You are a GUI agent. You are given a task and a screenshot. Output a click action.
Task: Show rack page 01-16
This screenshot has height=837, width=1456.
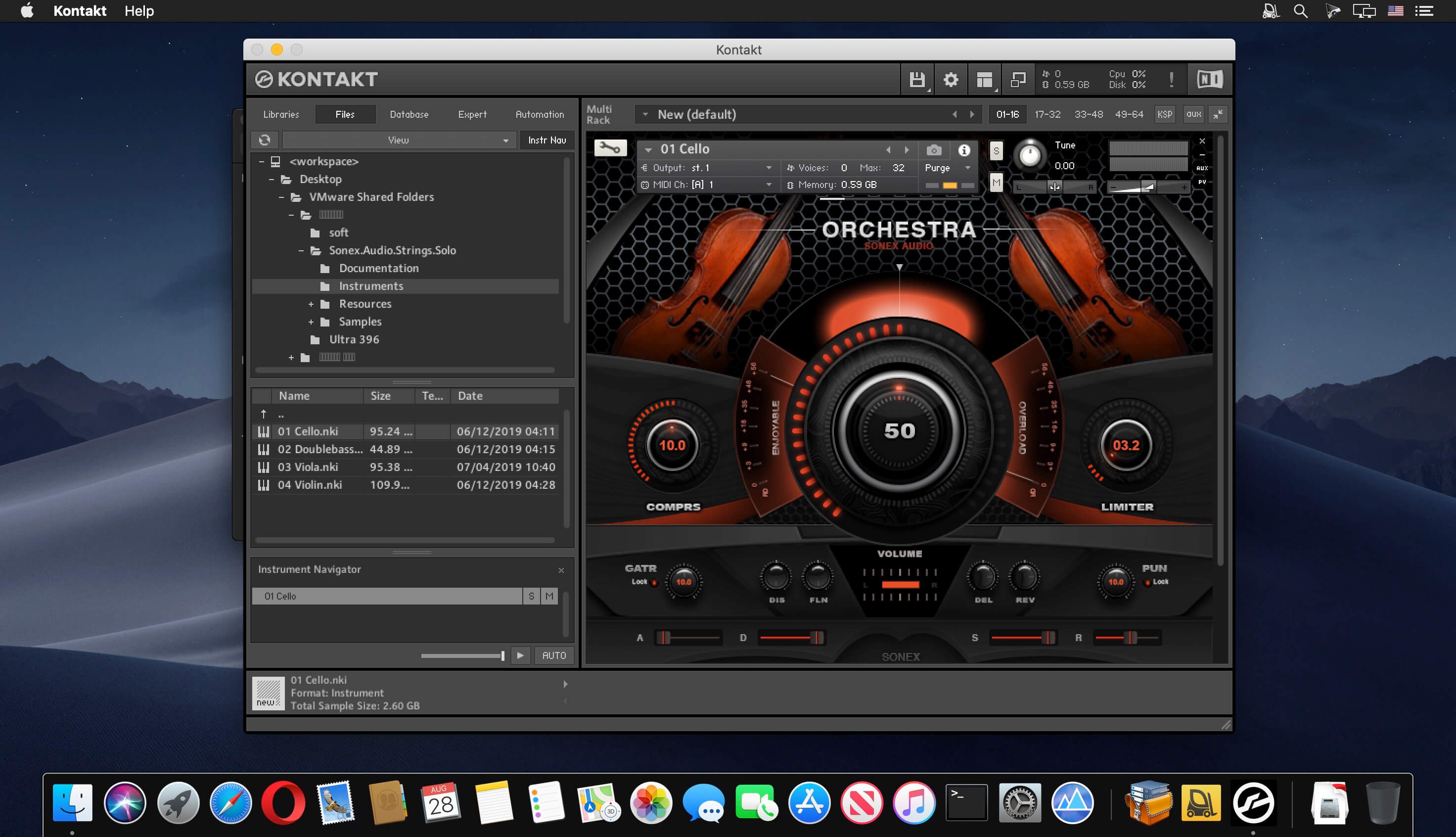point(1007,114)
